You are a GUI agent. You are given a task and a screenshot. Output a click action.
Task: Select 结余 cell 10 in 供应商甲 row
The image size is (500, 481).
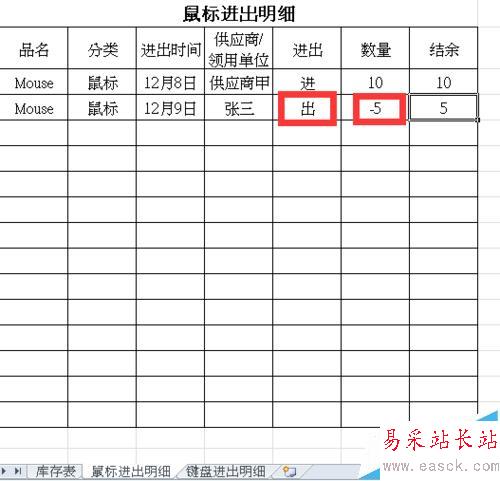[444, 82]
